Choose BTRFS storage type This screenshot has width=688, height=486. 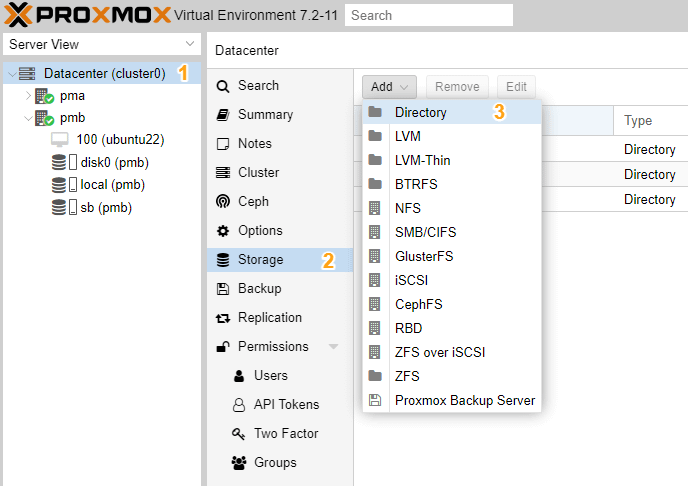pyautogui.click(x=452, y=184)
